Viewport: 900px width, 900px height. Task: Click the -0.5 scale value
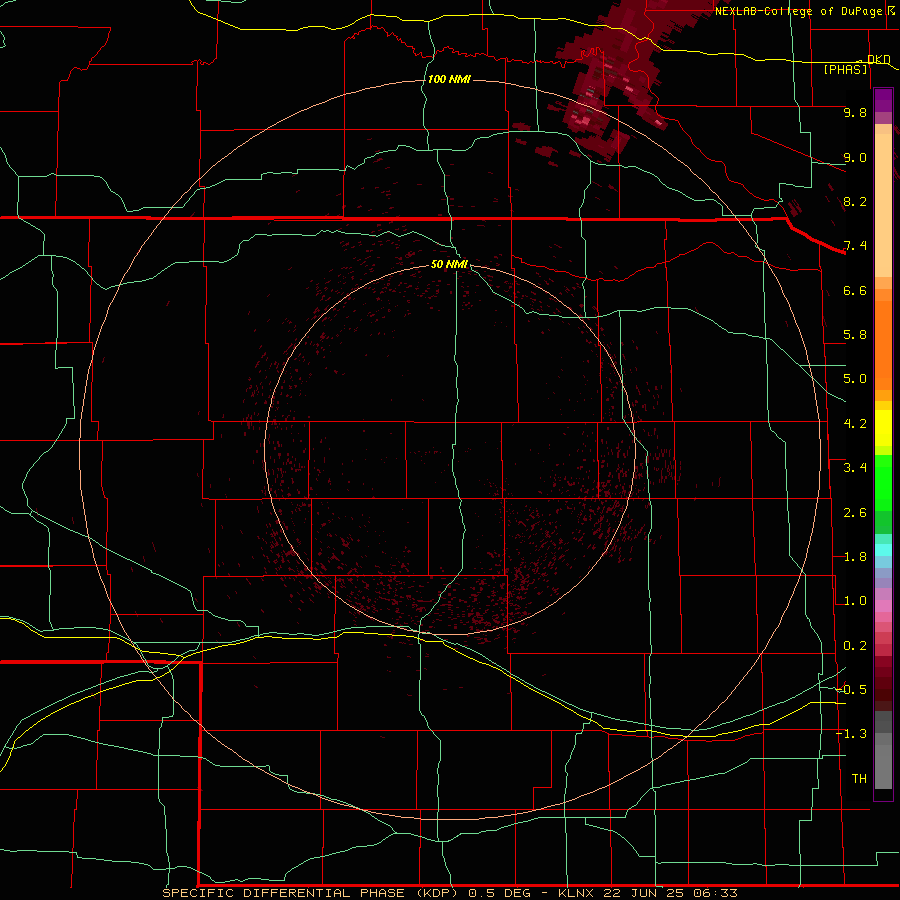[x=852, y=690]
